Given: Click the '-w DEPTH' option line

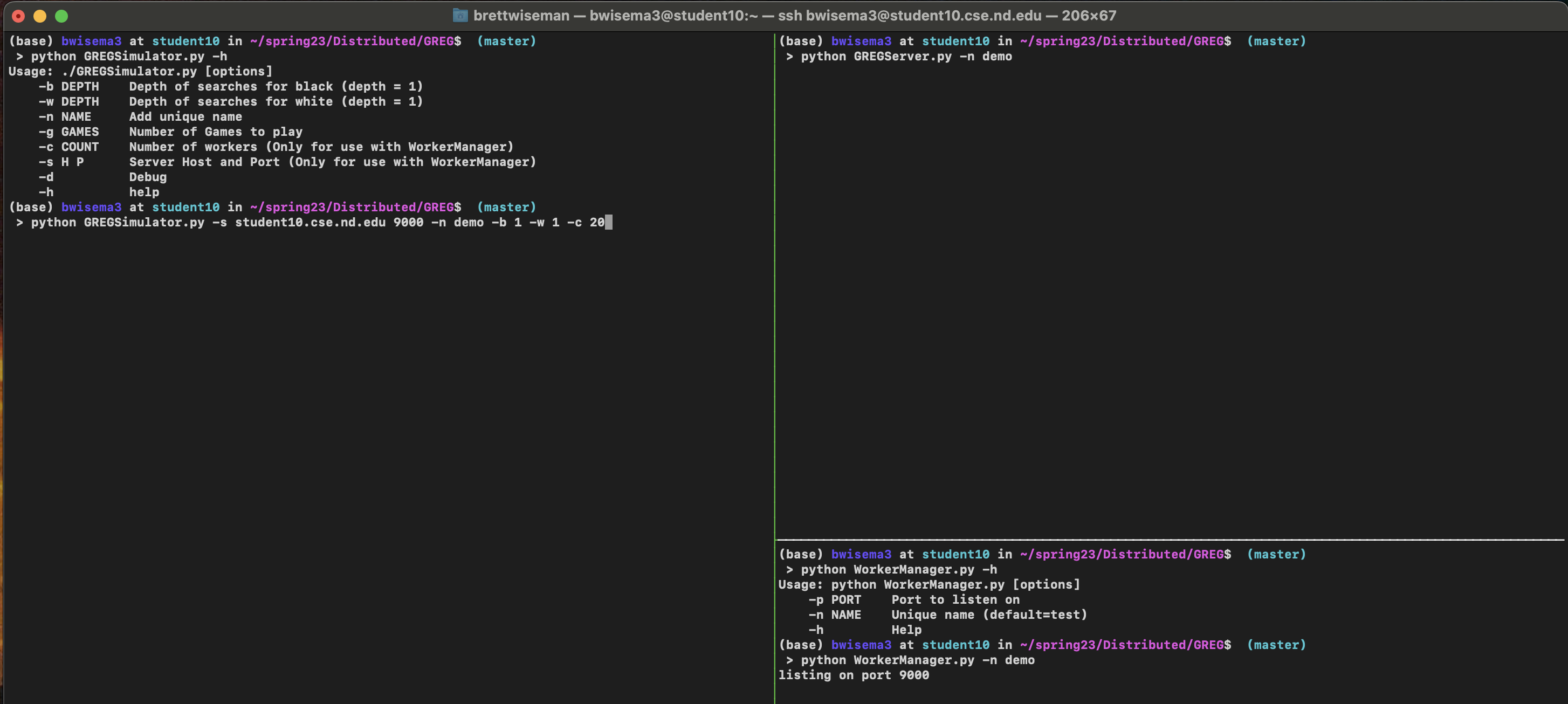Looking at the screenshot, I should pyautogui.click(x=231, y=102).
